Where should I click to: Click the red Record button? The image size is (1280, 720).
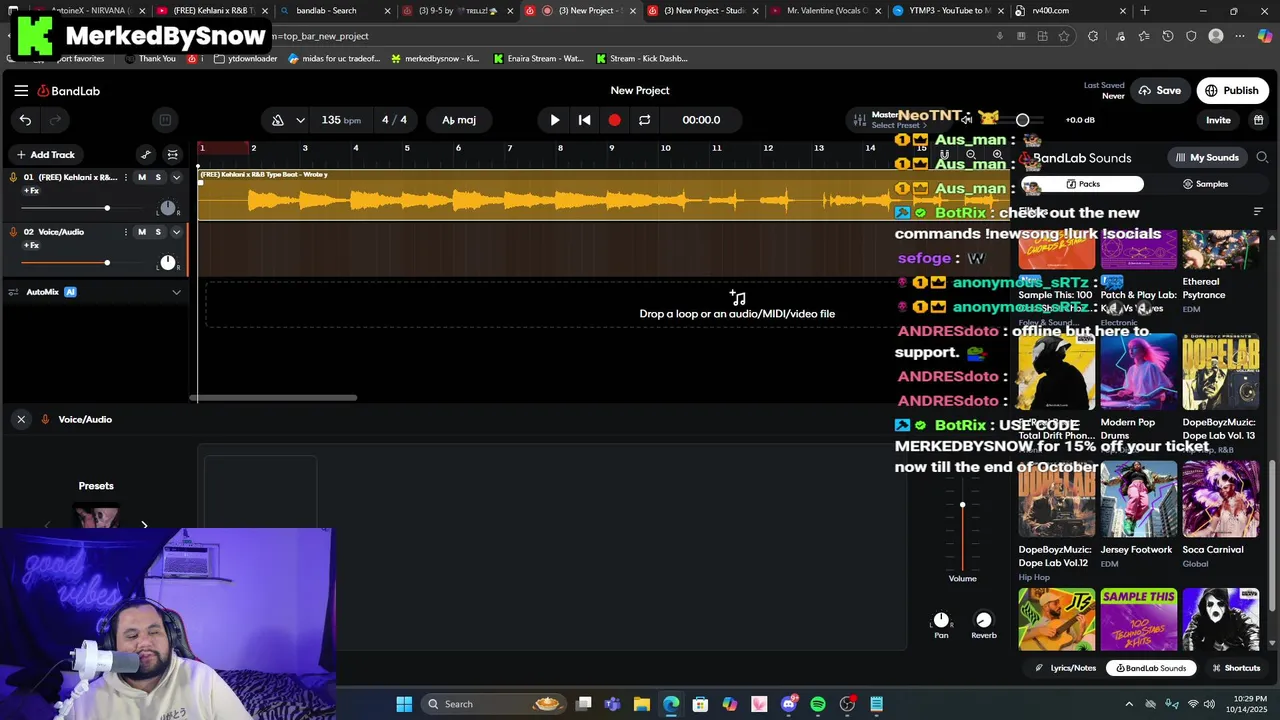pyautogui.click(x=614, y=120)
